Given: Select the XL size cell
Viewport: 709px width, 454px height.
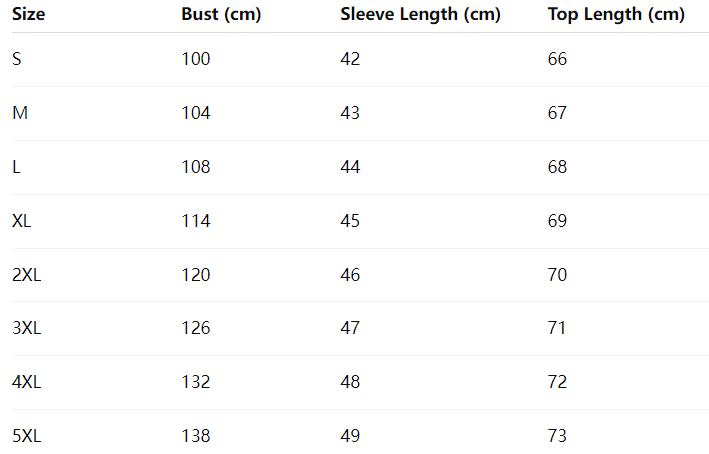Looking at the screenshot, I should 22,221.
